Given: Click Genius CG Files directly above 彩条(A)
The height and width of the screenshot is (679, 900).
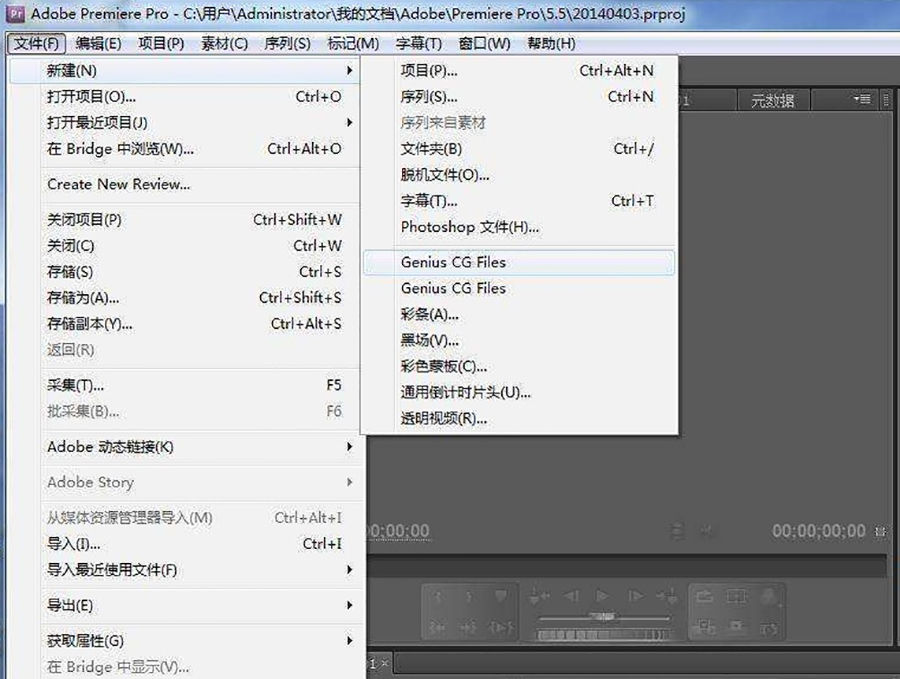Looking at the screenshot, I should (x=519, y=288).
